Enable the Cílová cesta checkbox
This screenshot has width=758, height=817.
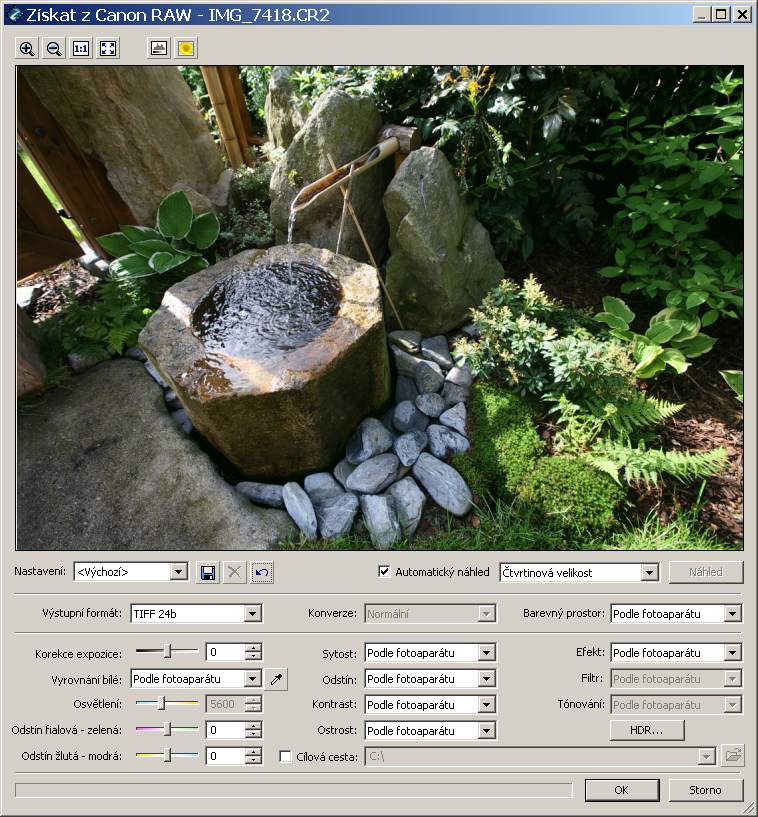point(286,757)
